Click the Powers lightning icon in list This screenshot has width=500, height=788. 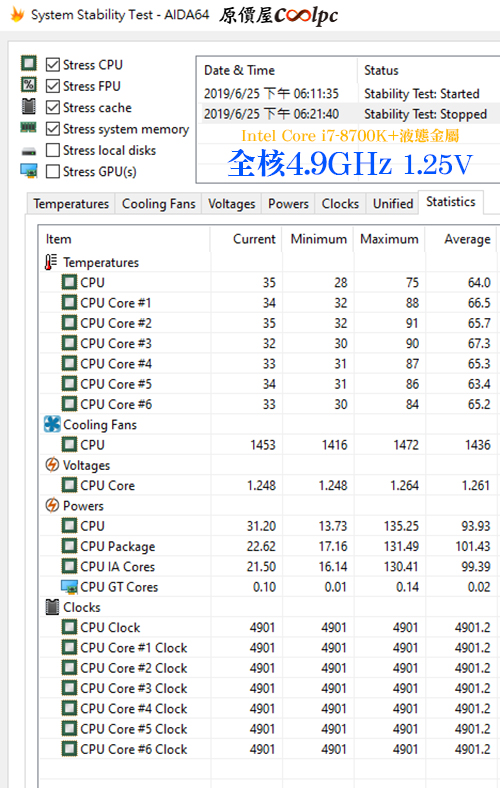[x=52, y=505]
